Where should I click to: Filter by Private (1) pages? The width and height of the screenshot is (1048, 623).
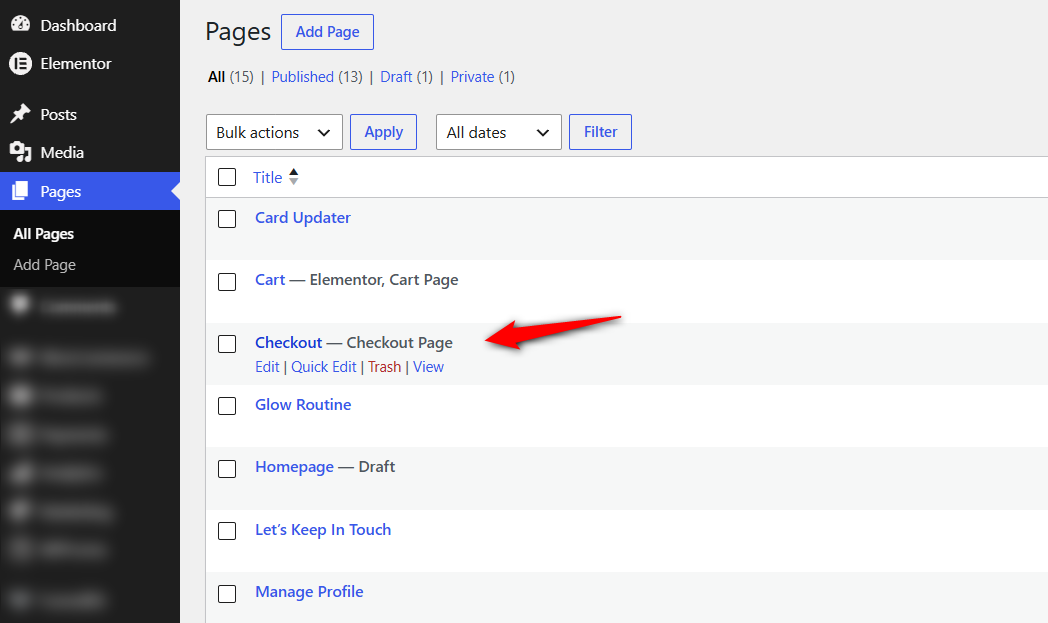[x=483, y=77]
